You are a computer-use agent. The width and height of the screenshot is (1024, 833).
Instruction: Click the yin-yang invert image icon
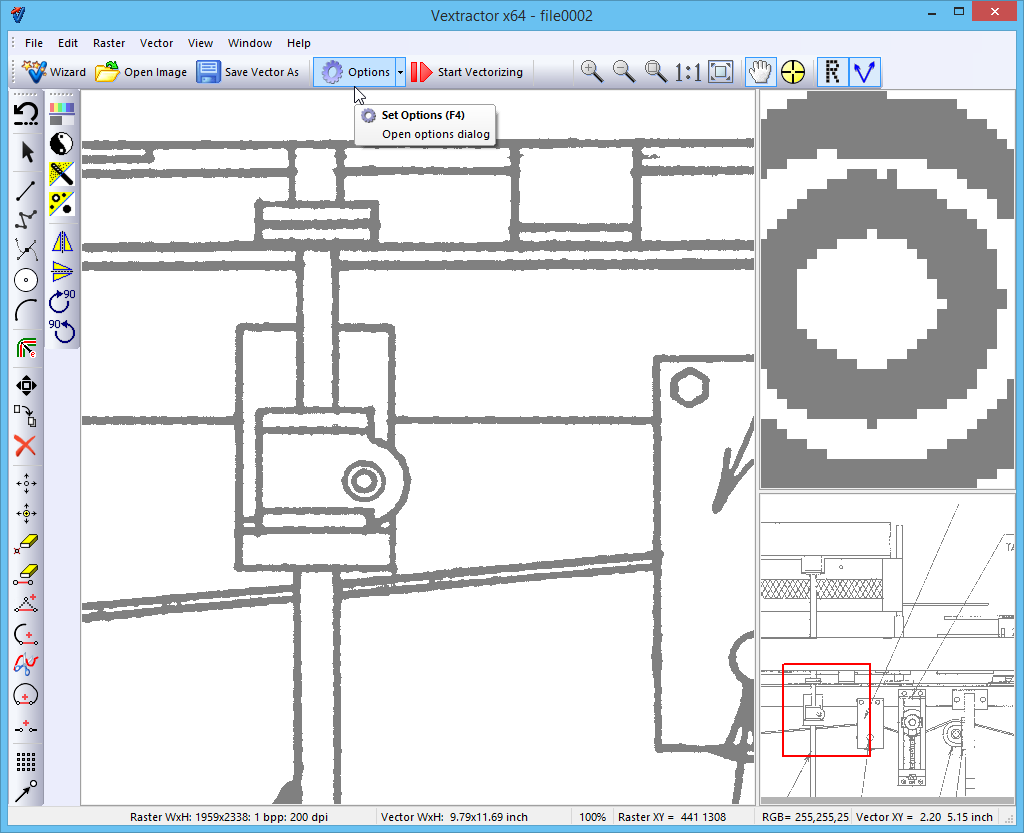tap(62, 143)
